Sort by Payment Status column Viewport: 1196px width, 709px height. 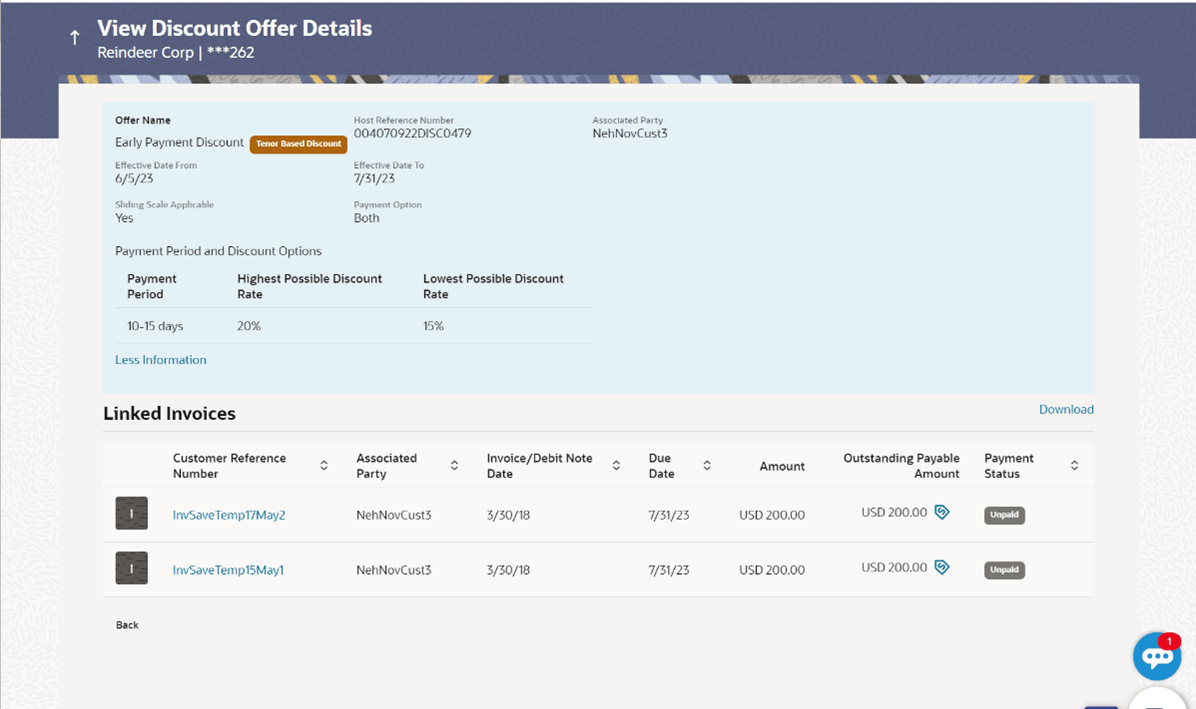[1075, 466]
